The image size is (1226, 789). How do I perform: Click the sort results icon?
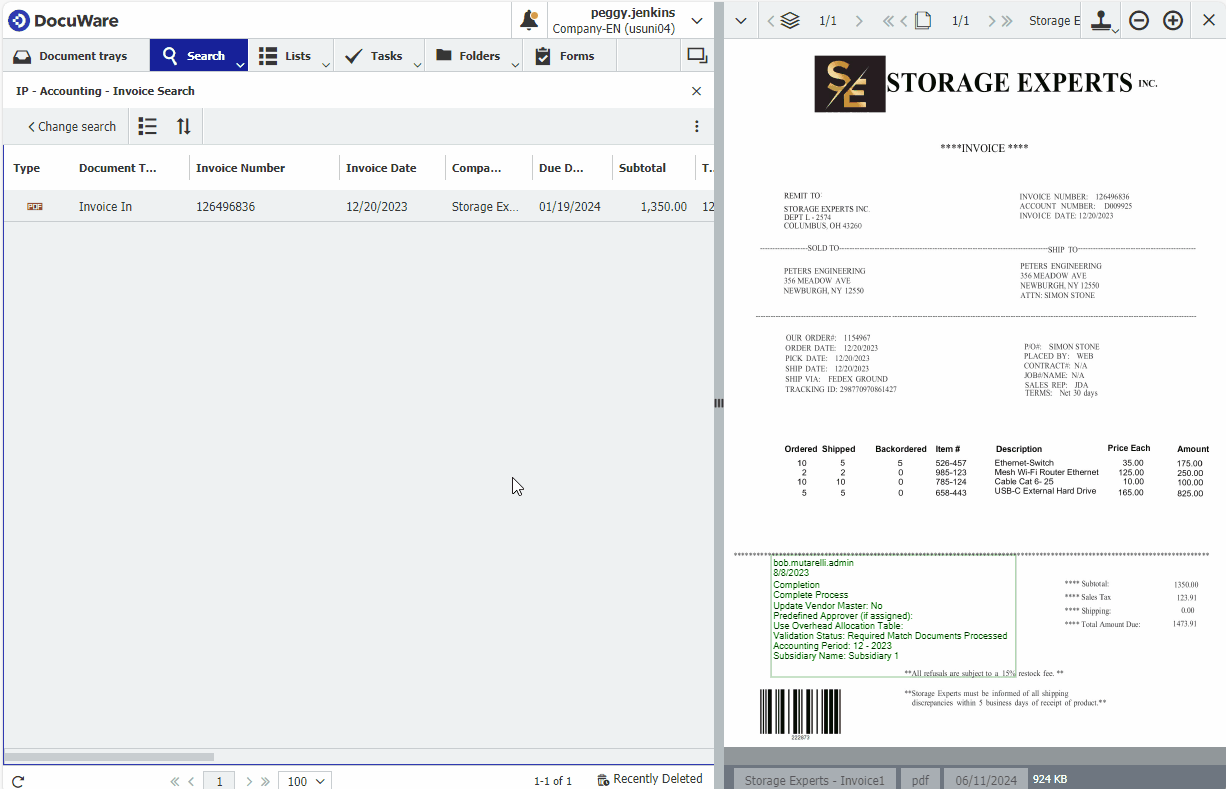click(183, 127)
